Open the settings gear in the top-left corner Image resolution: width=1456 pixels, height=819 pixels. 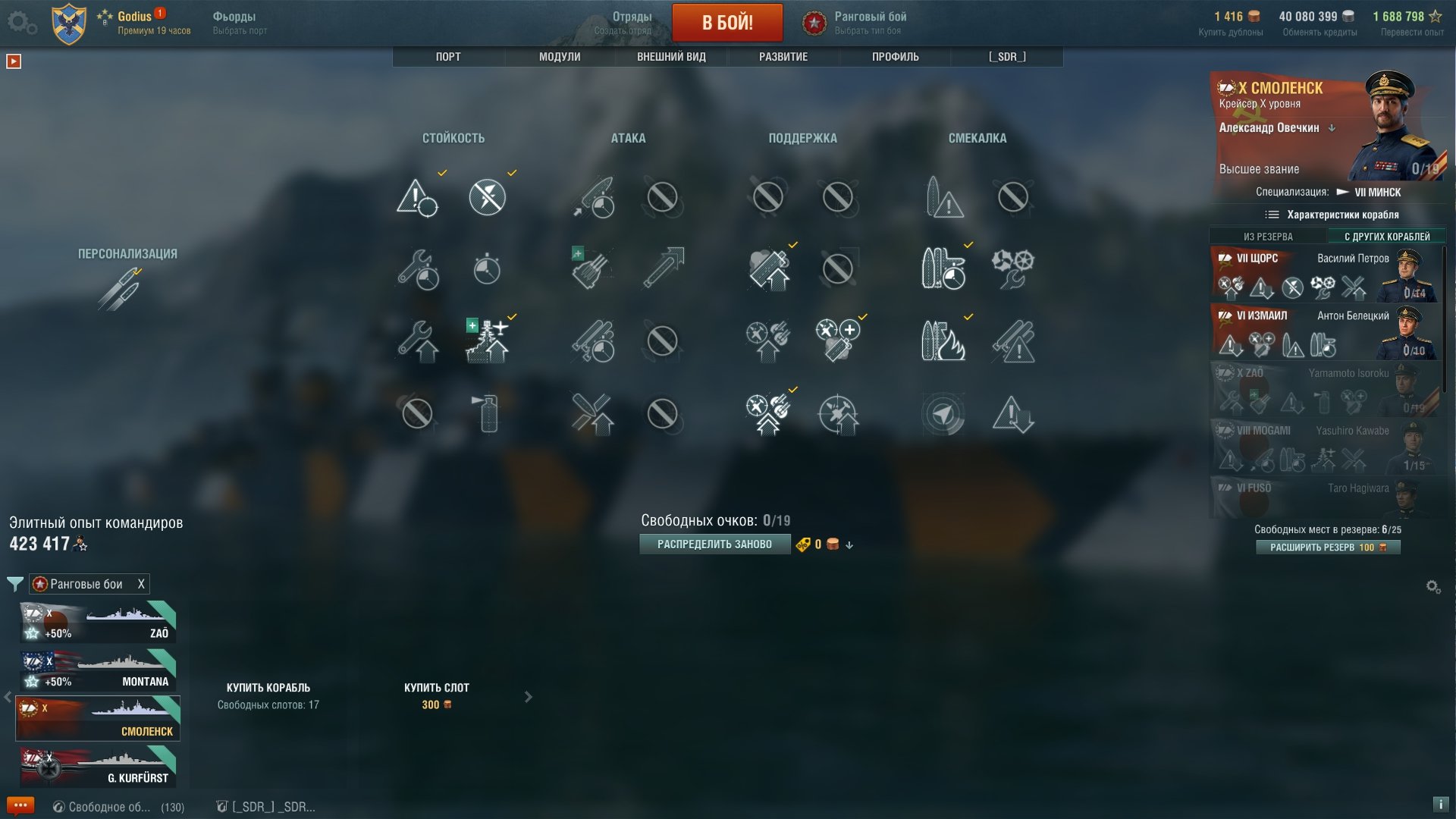[22, 23]
